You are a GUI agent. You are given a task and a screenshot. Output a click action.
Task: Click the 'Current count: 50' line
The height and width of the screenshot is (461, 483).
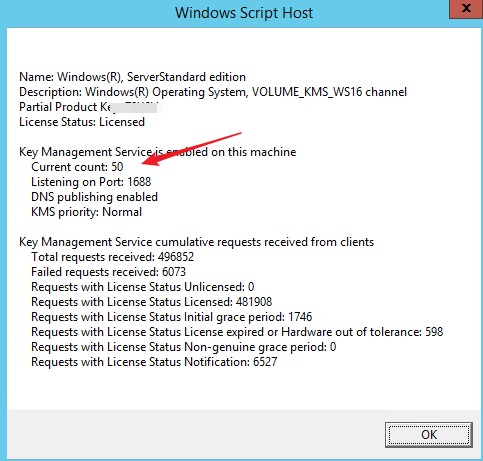(77, 167)
